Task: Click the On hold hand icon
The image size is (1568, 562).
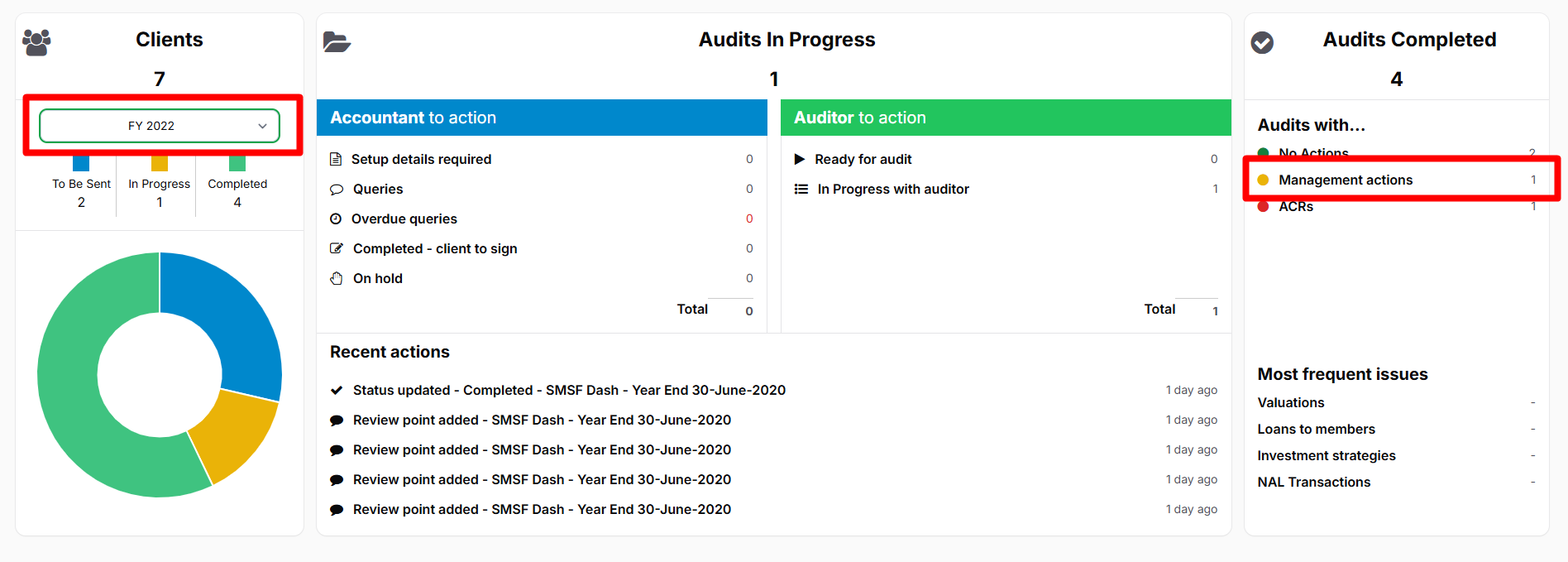Action: 337,278
